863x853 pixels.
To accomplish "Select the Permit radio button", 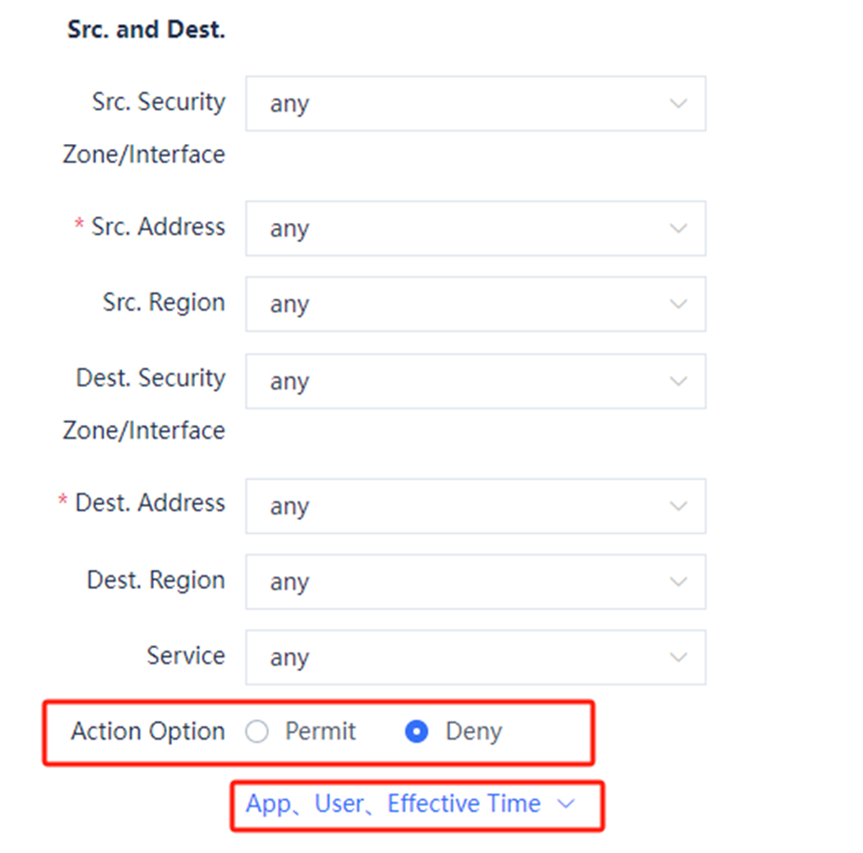I will [x=257, y=732].
